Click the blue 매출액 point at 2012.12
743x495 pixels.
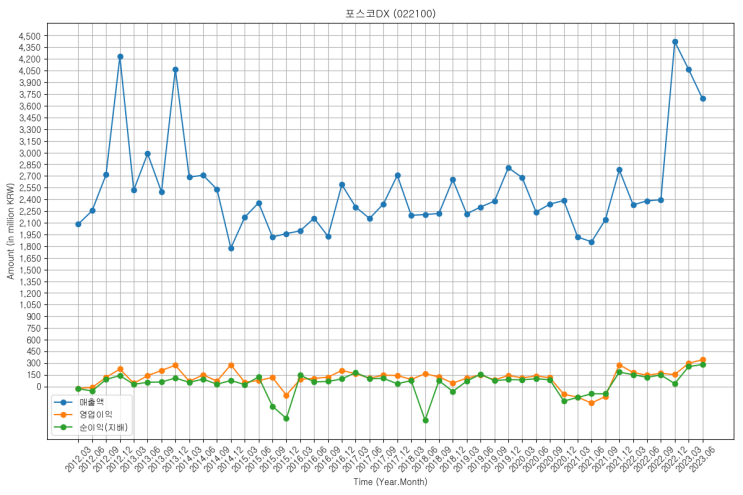tap(120, 56)
